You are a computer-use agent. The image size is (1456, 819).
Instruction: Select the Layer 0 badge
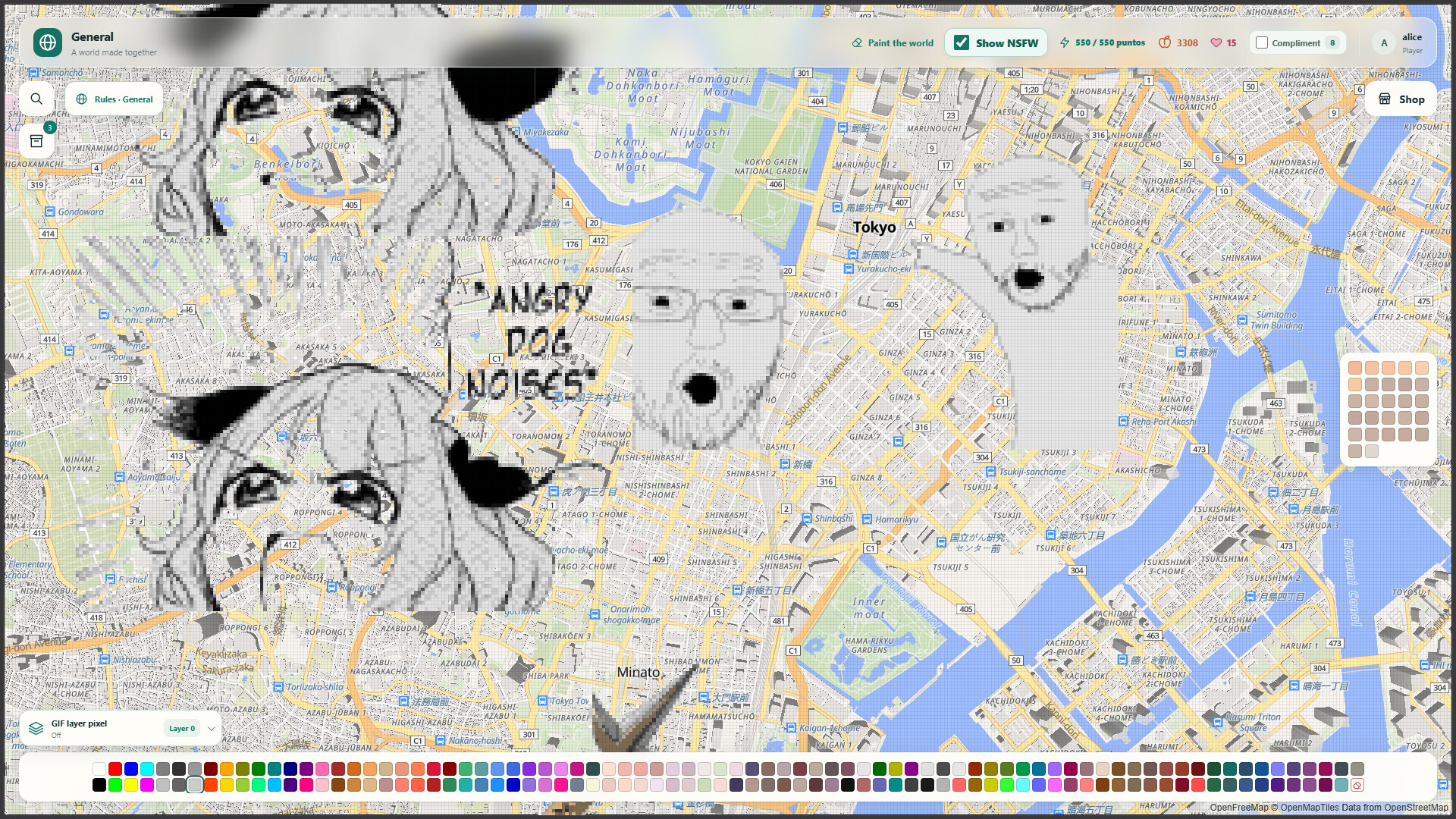182,729
